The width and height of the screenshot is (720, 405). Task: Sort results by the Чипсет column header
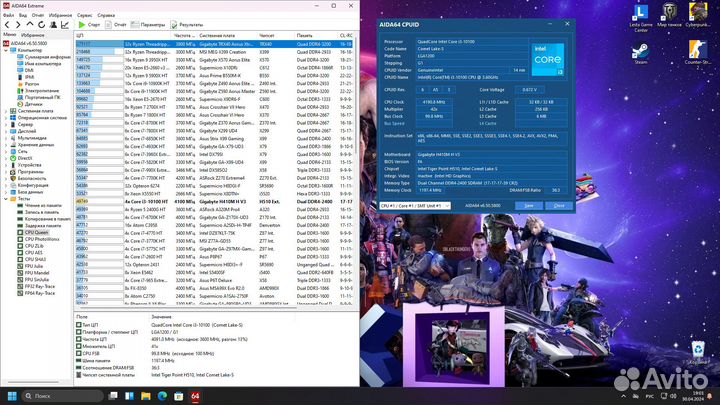pos(276,35)
